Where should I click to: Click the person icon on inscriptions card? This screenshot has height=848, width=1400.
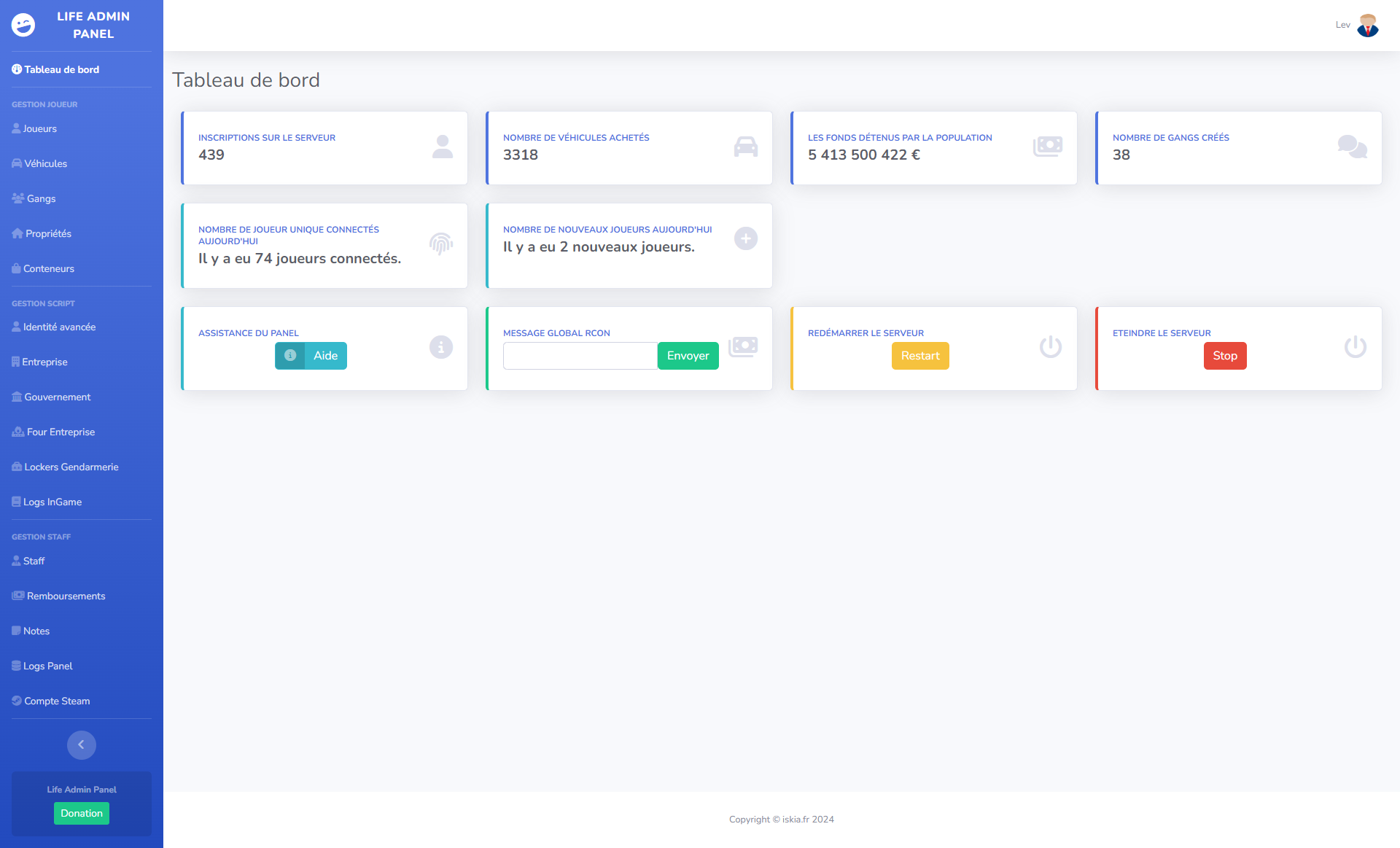coord(441,146)
